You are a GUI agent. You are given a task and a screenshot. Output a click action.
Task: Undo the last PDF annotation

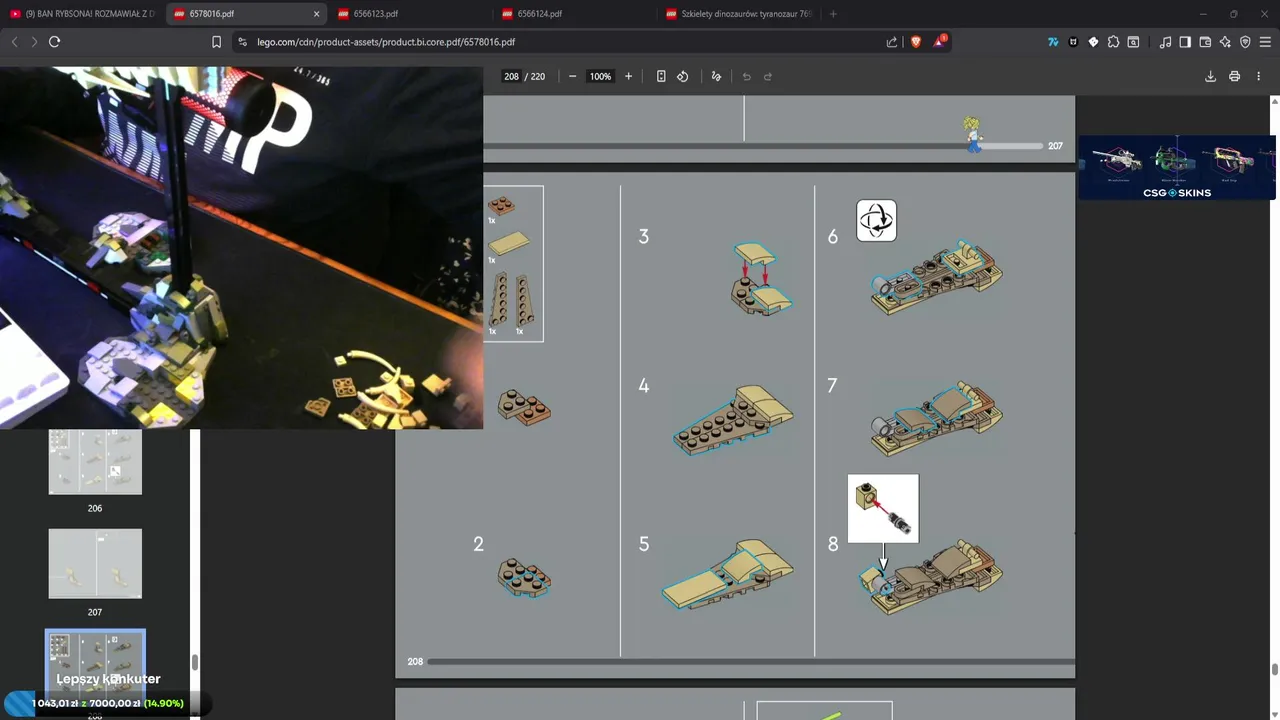pos(746,76)
